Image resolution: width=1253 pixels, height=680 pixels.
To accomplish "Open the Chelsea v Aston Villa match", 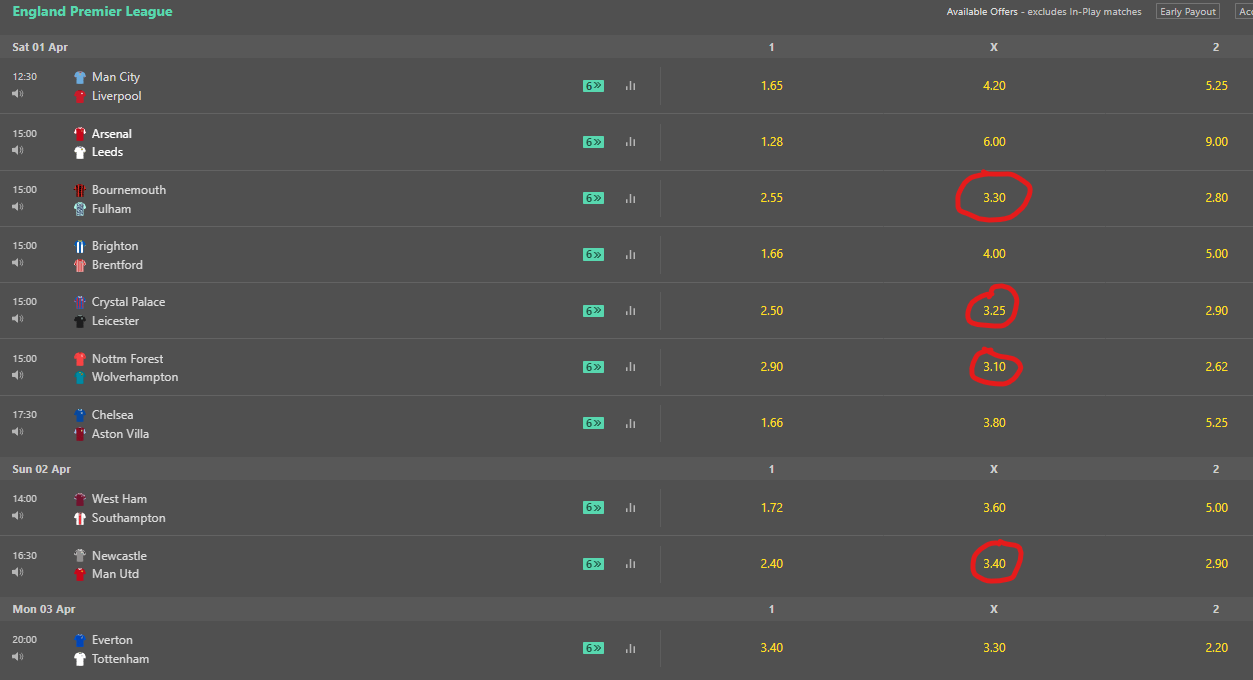I will [x=111, y=424].
